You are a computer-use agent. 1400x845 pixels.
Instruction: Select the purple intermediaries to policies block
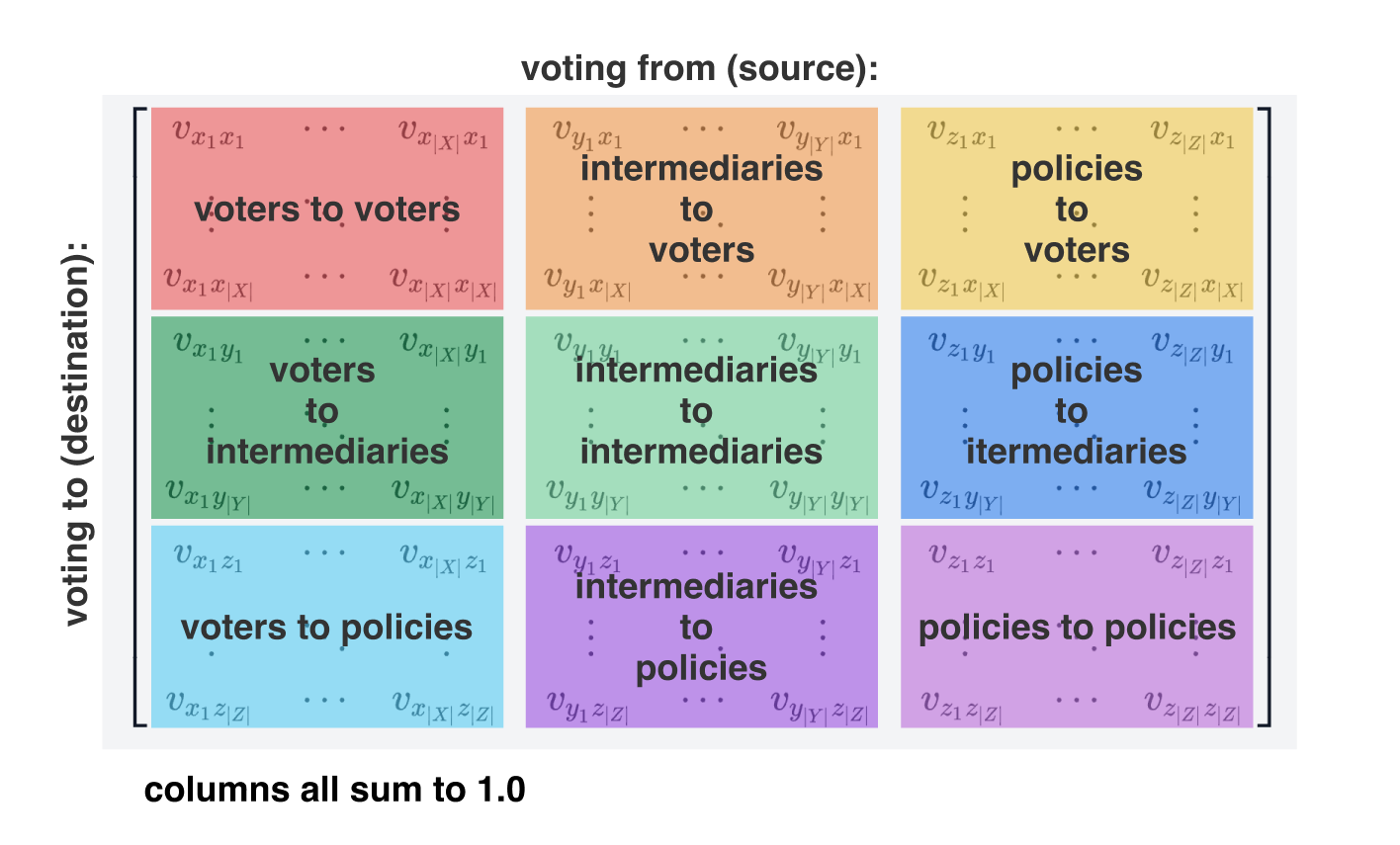(x=701, y=627)
